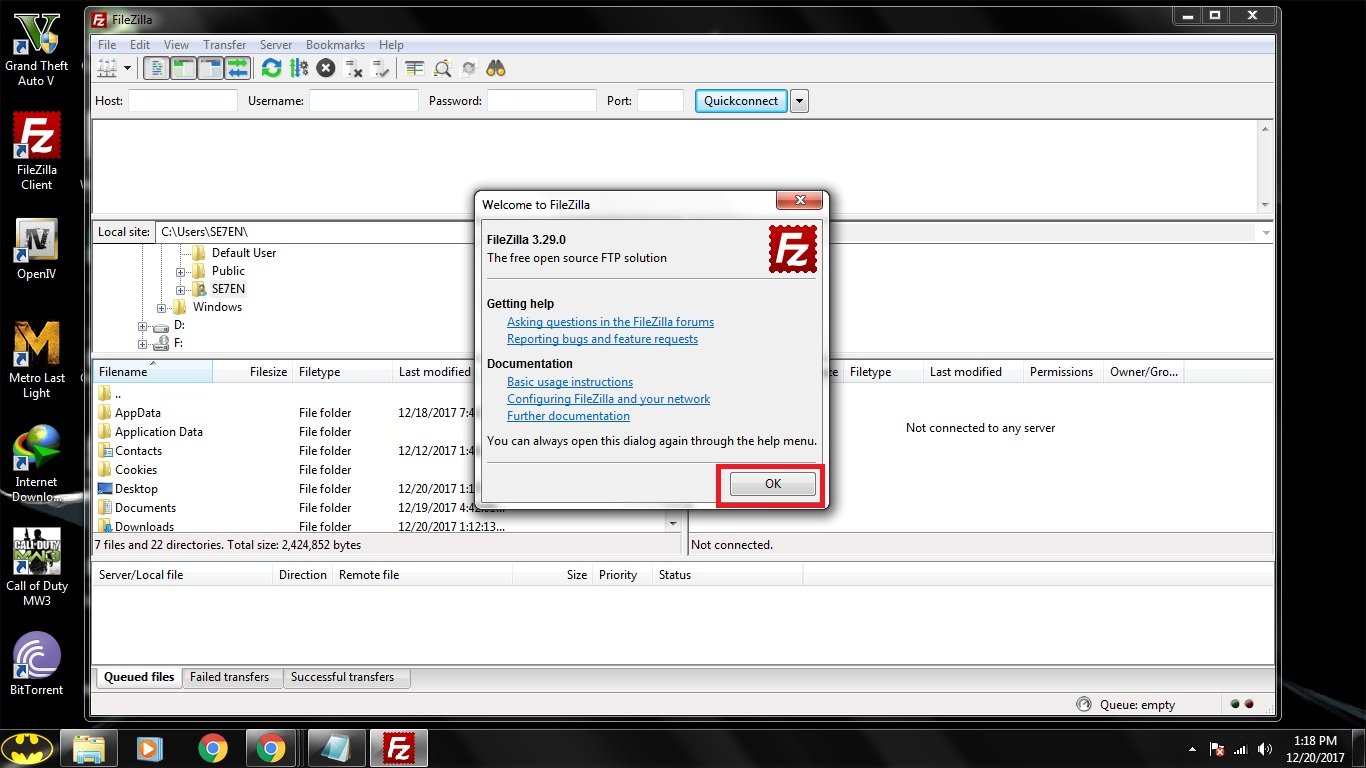Toggle directory comparison icon

click(442, 68)
